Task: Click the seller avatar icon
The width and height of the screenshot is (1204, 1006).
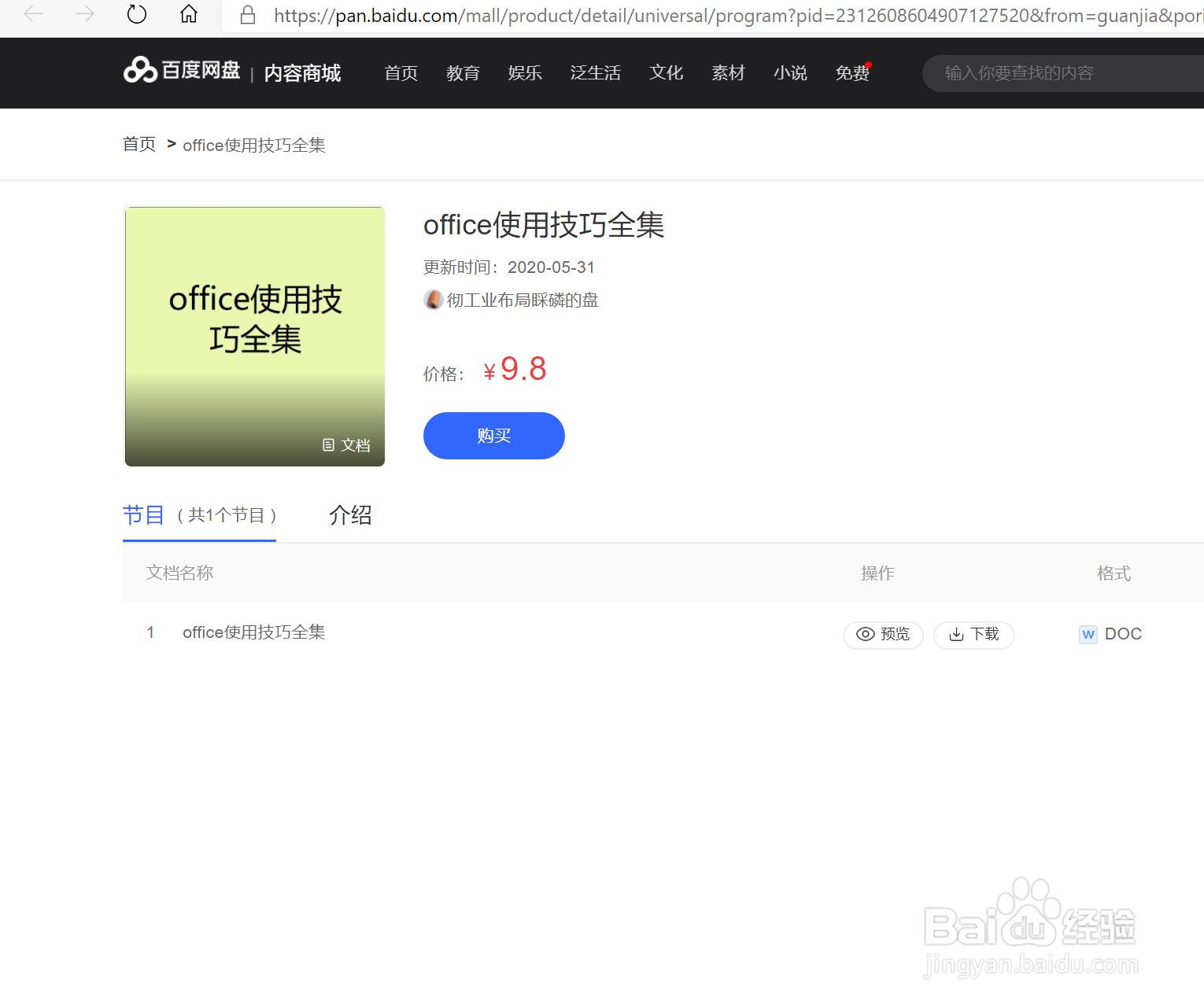Action: coord(433,300)
